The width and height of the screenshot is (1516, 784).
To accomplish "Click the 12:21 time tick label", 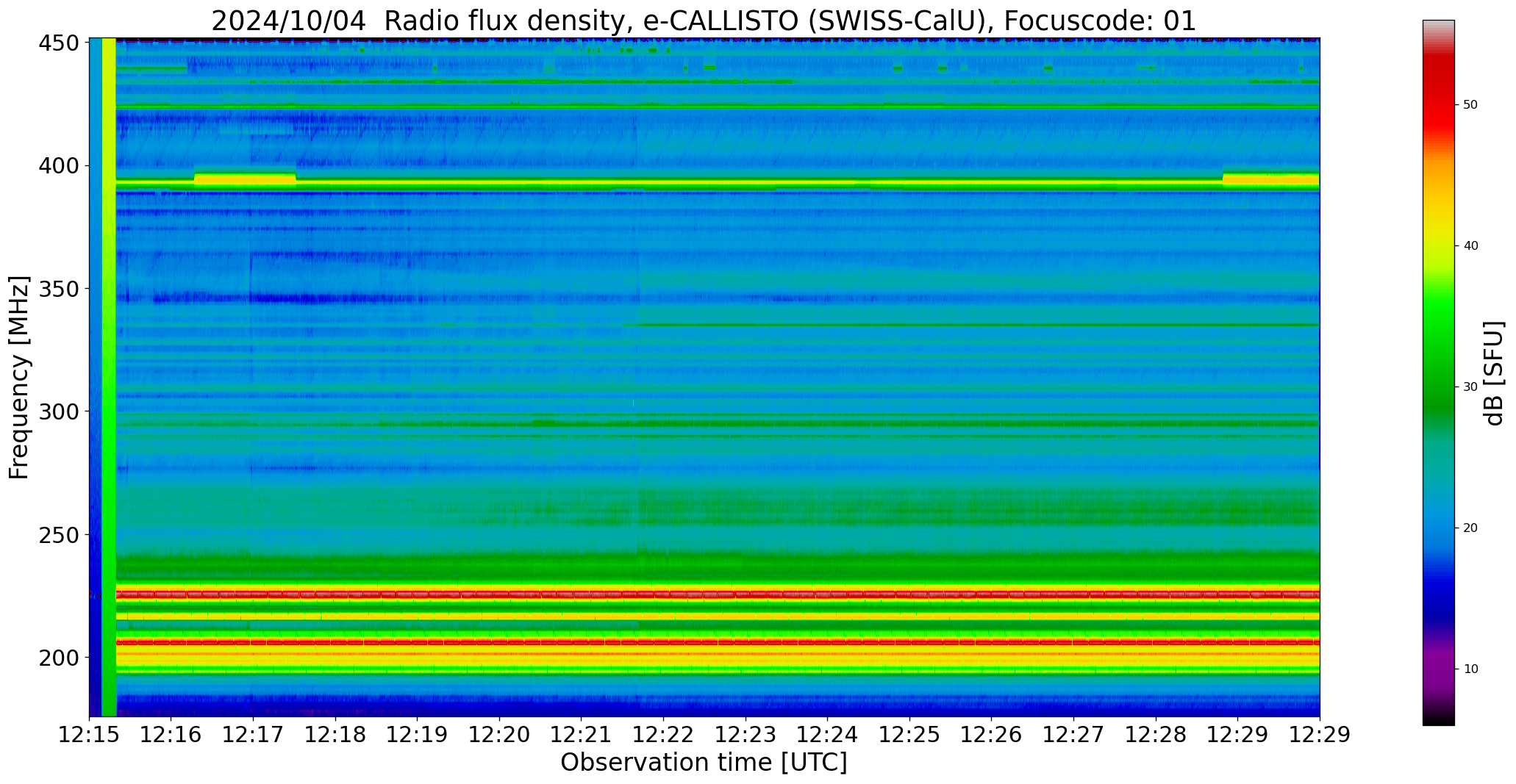I will point(582,735).
